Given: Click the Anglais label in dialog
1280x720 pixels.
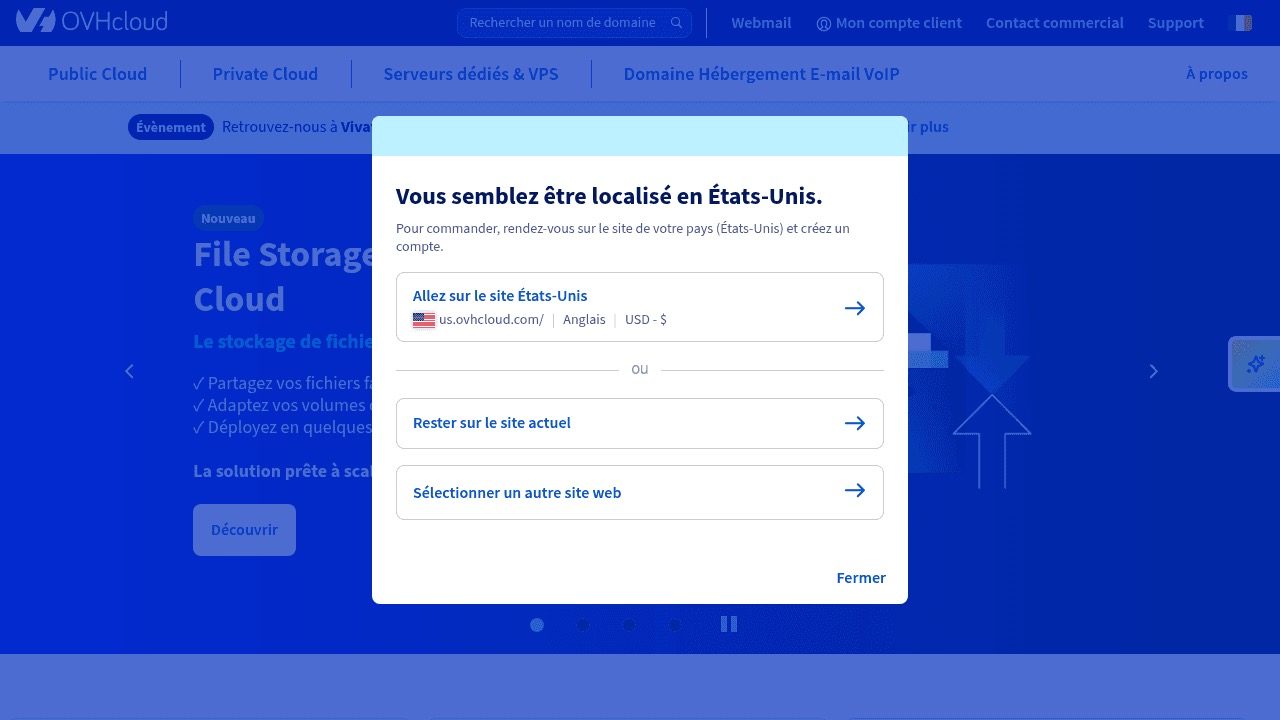Looking at the screenshot, I should [x=584, y=320].
